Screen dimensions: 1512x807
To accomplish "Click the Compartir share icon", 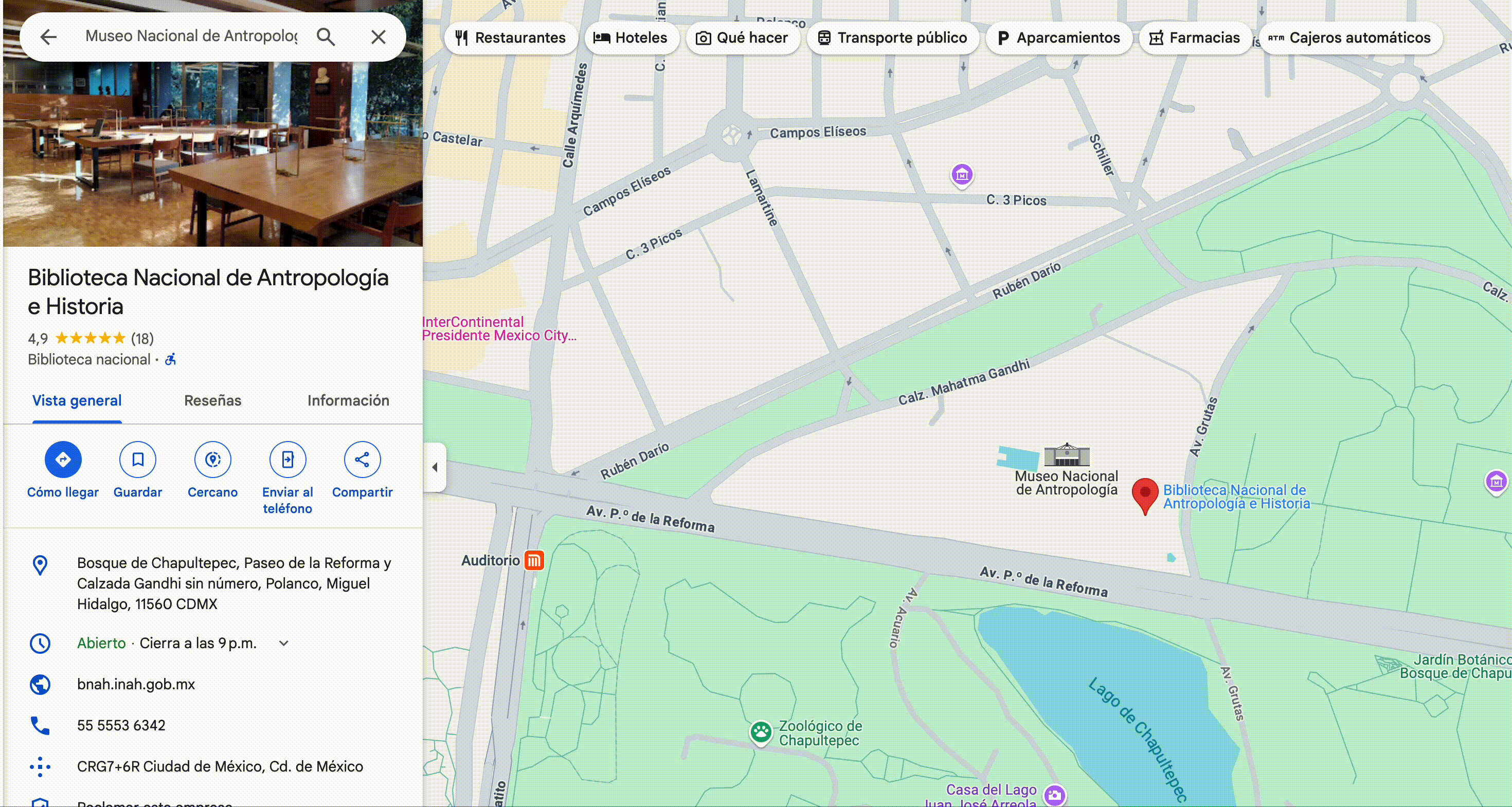I will (362, 459).
